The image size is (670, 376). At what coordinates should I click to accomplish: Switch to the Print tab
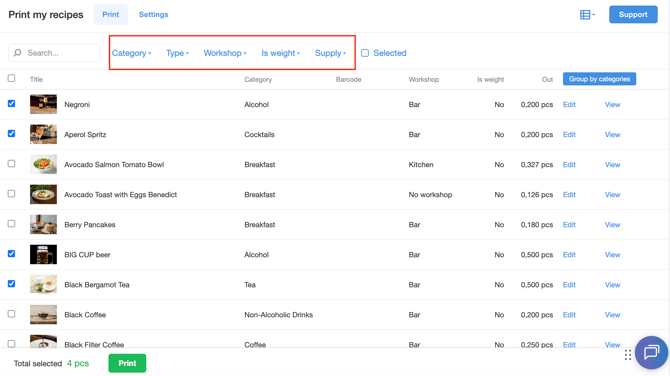click(111, 15)
